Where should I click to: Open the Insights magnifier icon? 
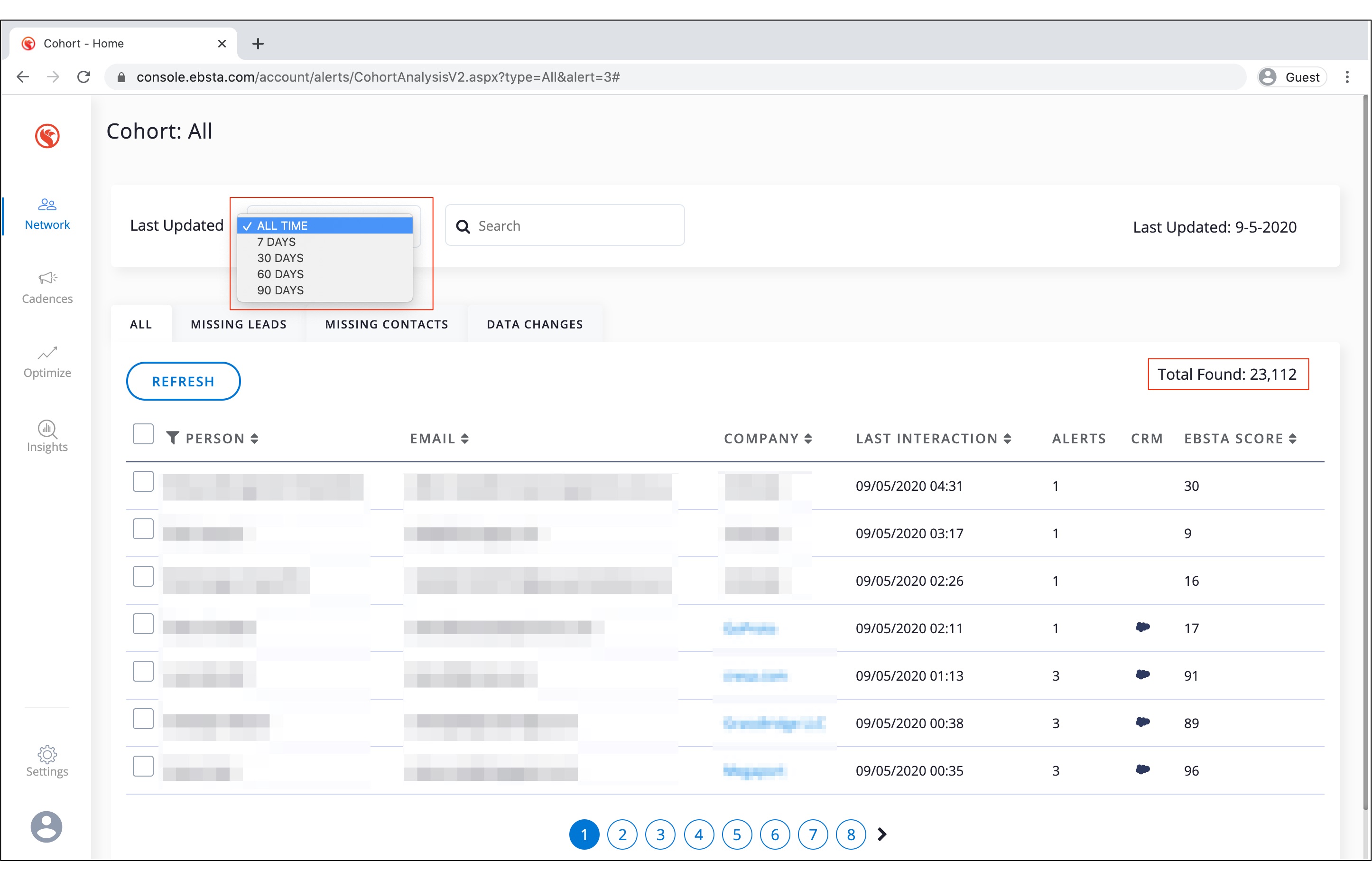(47, 428)
